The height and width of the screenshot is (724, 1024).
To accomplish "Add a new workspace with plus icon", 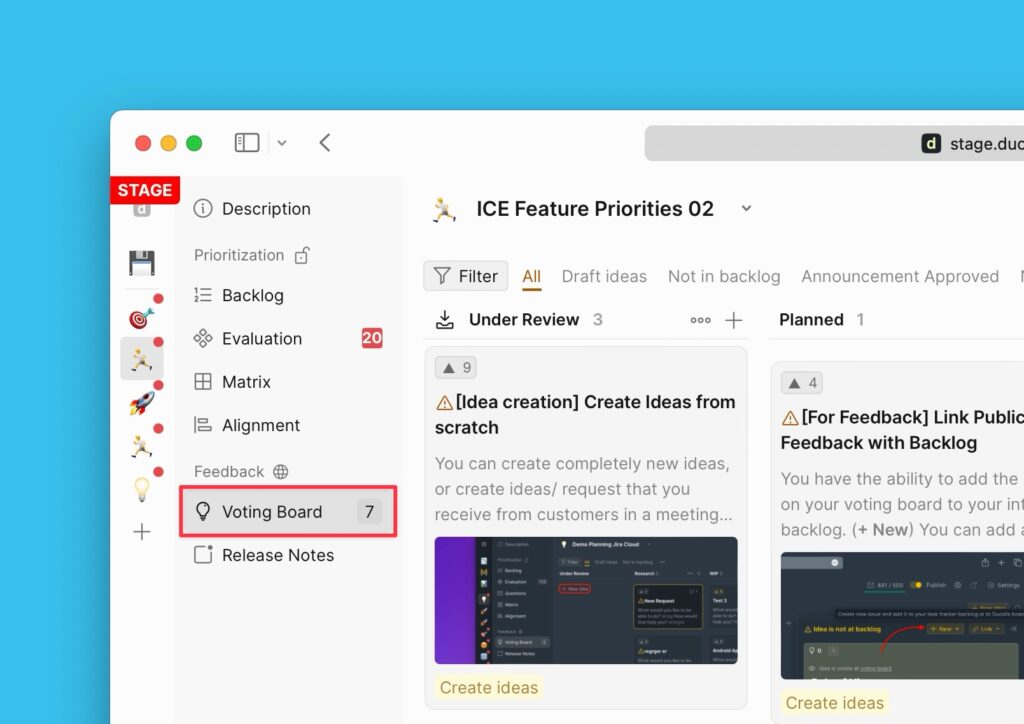I will [142, 532].
